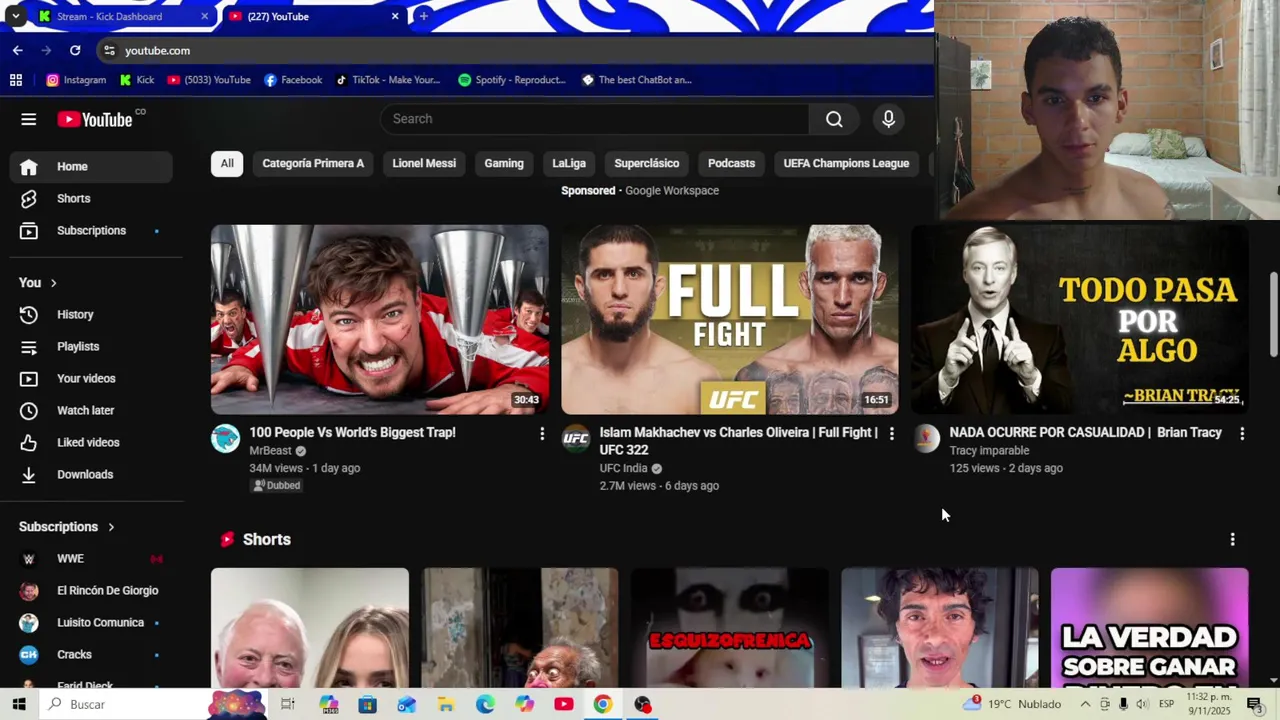Viewport: 1280px width, 720px height.
Task: Show hidden system tray icons
Action: click(x=1085, y=705)
